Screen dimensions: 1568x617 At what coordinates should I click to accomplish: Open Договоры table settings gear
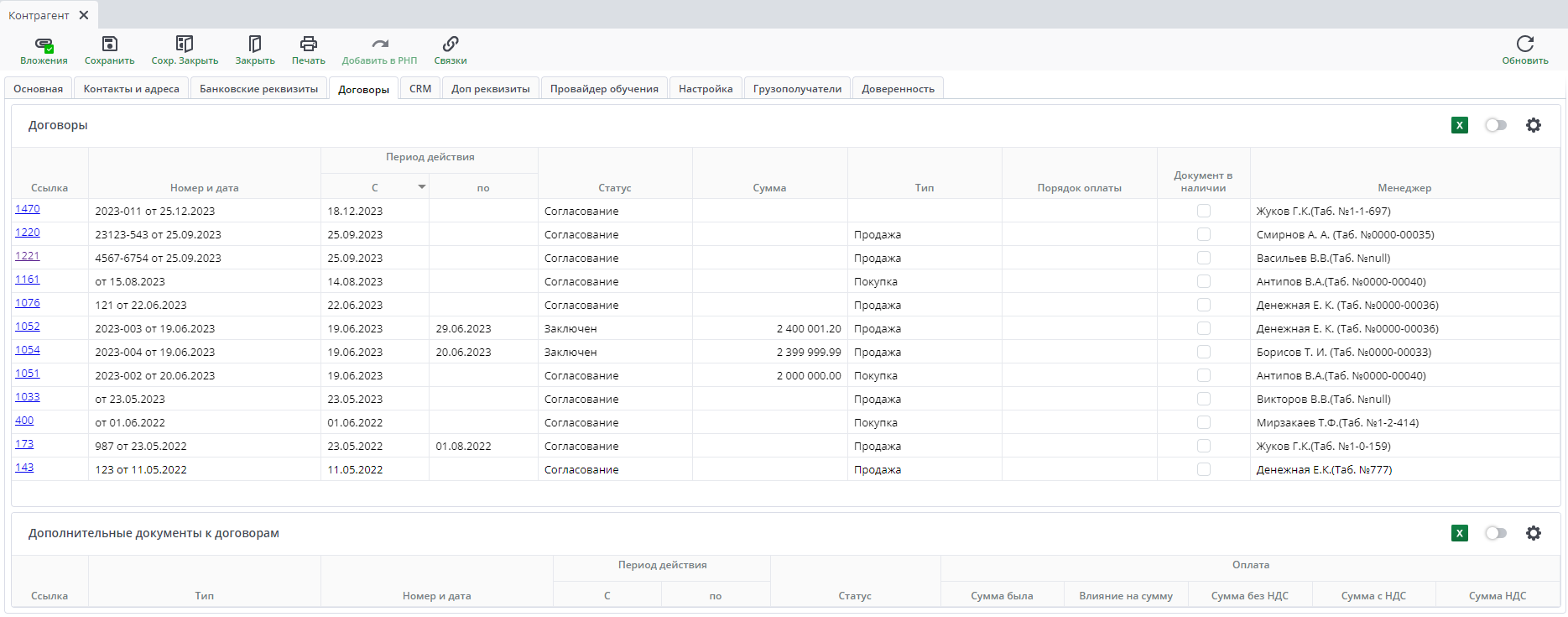point(1534,125)
